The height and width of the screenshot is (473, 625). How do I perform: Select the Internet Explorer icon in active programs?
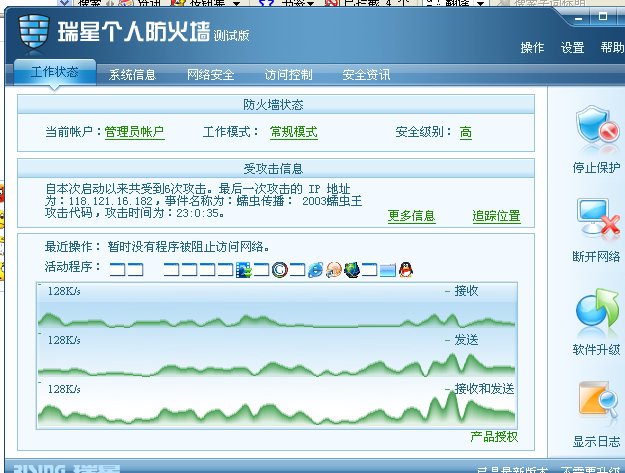click(315, 270)
